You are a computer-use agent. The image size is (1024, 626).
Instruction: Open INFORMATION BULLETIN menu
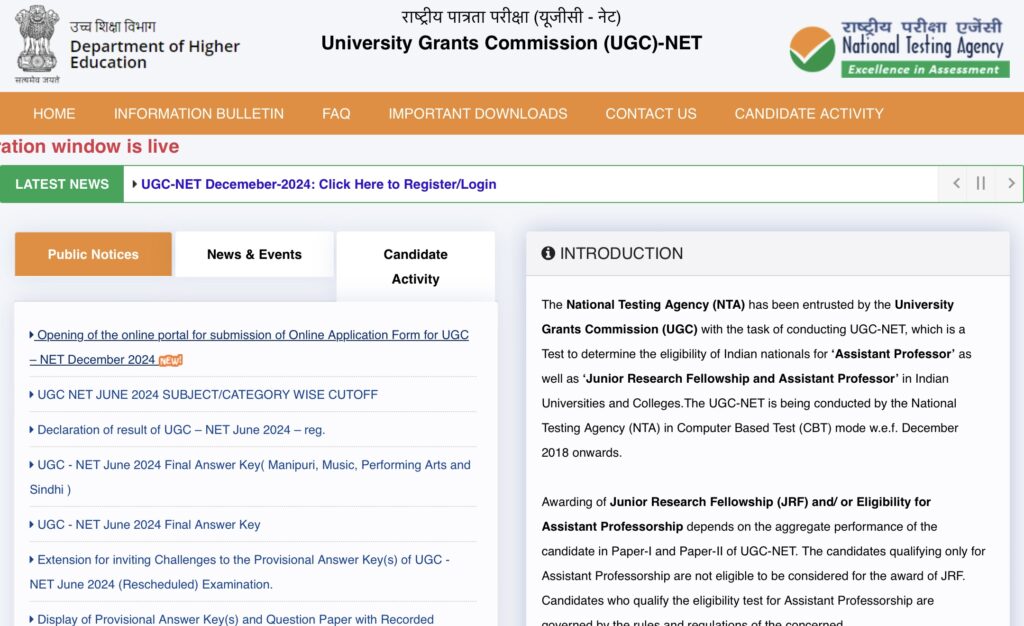point(199,114)
